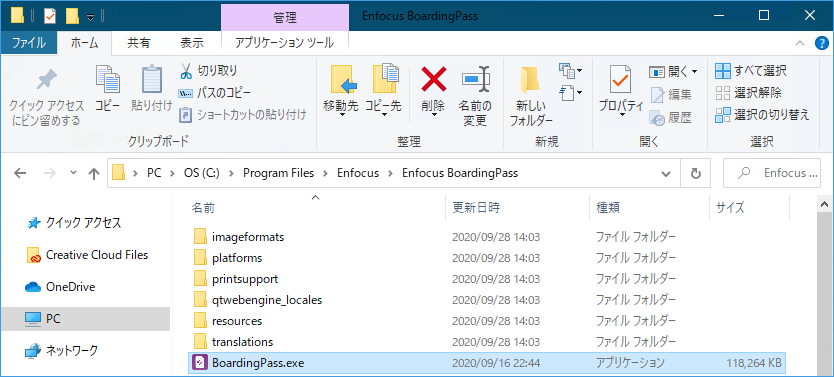This screenshot has height=377, width=834.
Task: Switch to the Share (共有) tab
Action: click(x=138, y=43)
